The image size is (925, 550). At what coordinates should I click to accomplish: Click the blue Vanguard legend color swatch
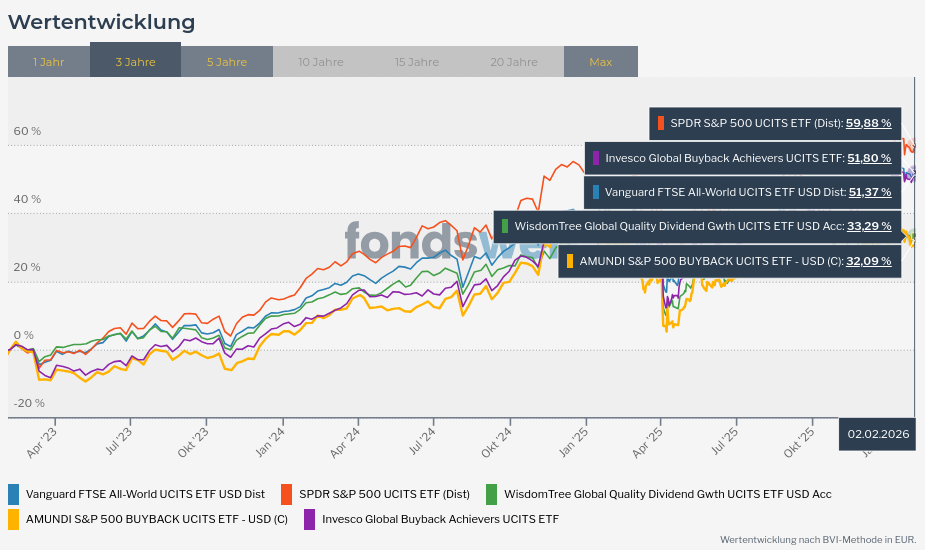[14, 494]
